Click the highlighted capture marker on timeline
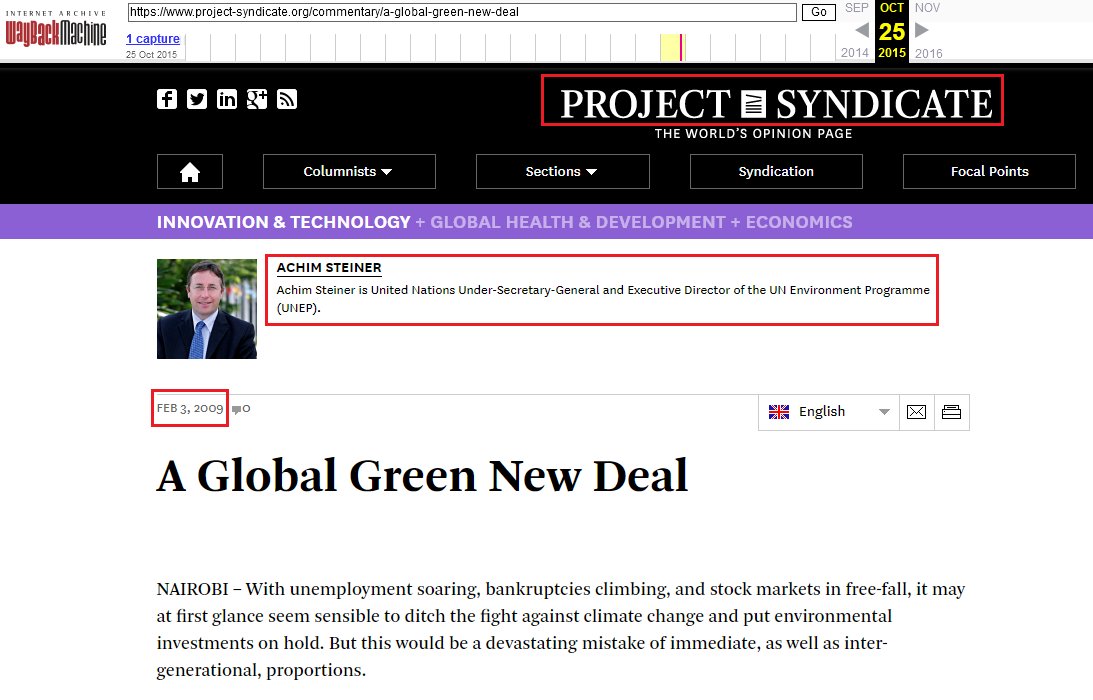The image size is (1093, 700). 682,47
